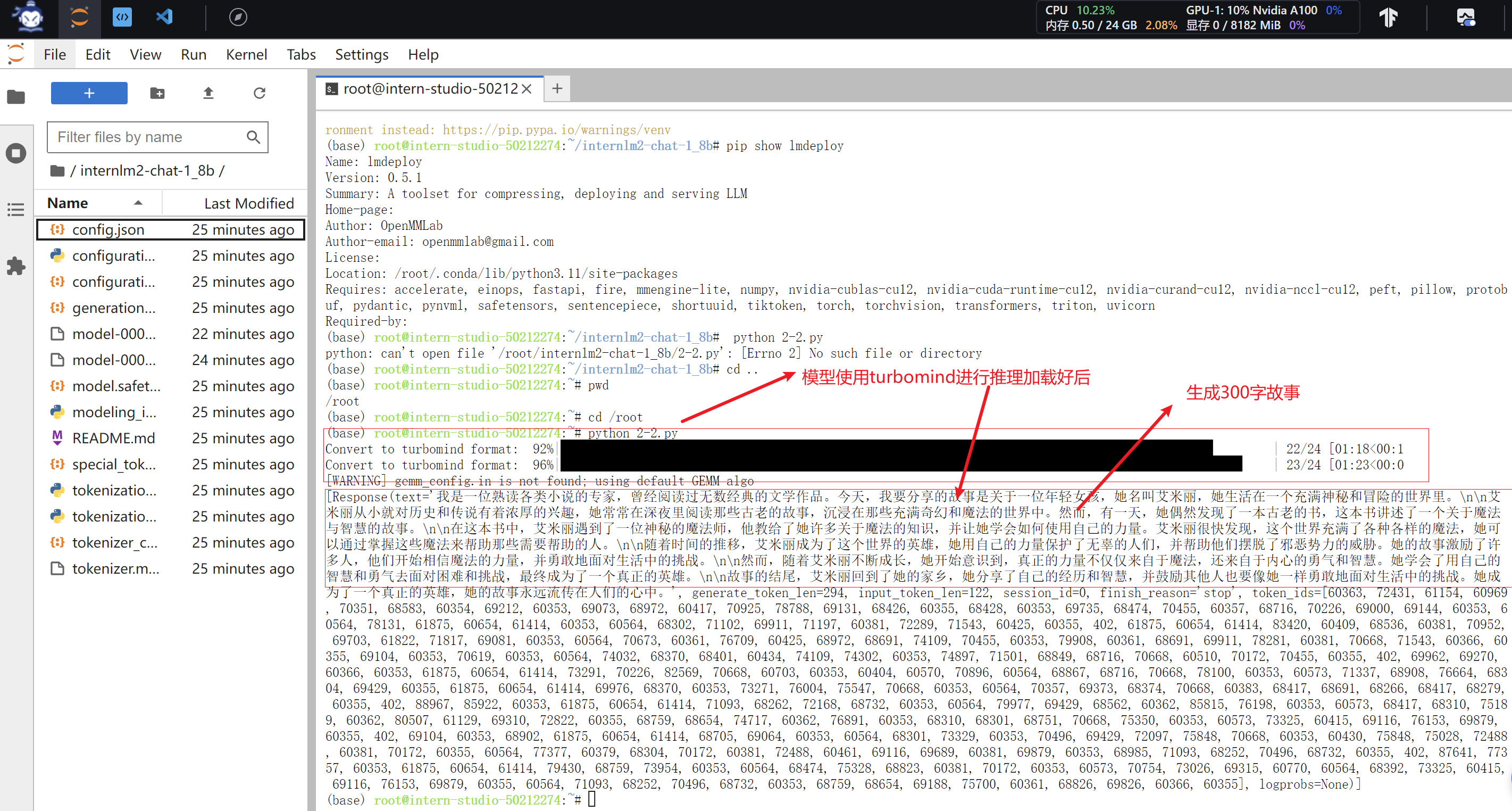Select the model-000... file modified 24 minutes ago
This screenshot has width=1512, height=811.
click(171, 360)
